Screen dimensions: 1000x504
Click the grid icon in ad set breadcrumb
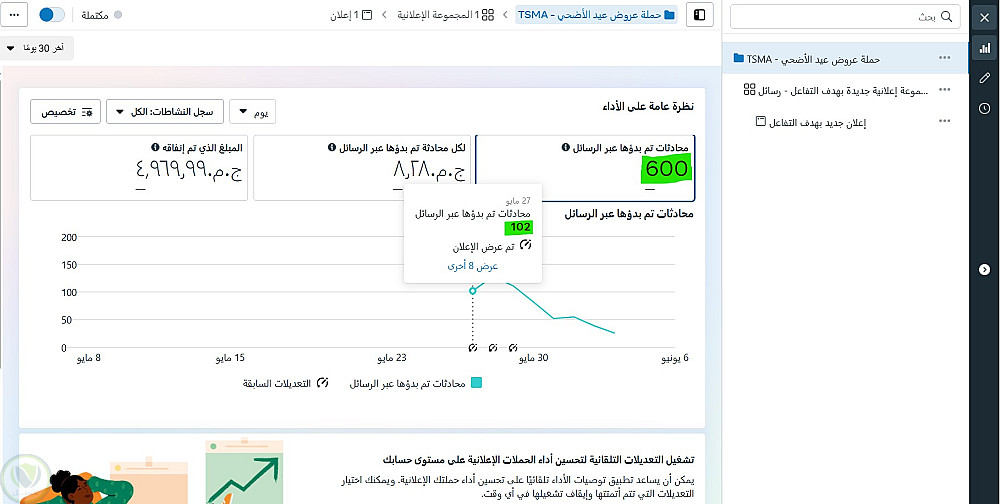[488, 15]
